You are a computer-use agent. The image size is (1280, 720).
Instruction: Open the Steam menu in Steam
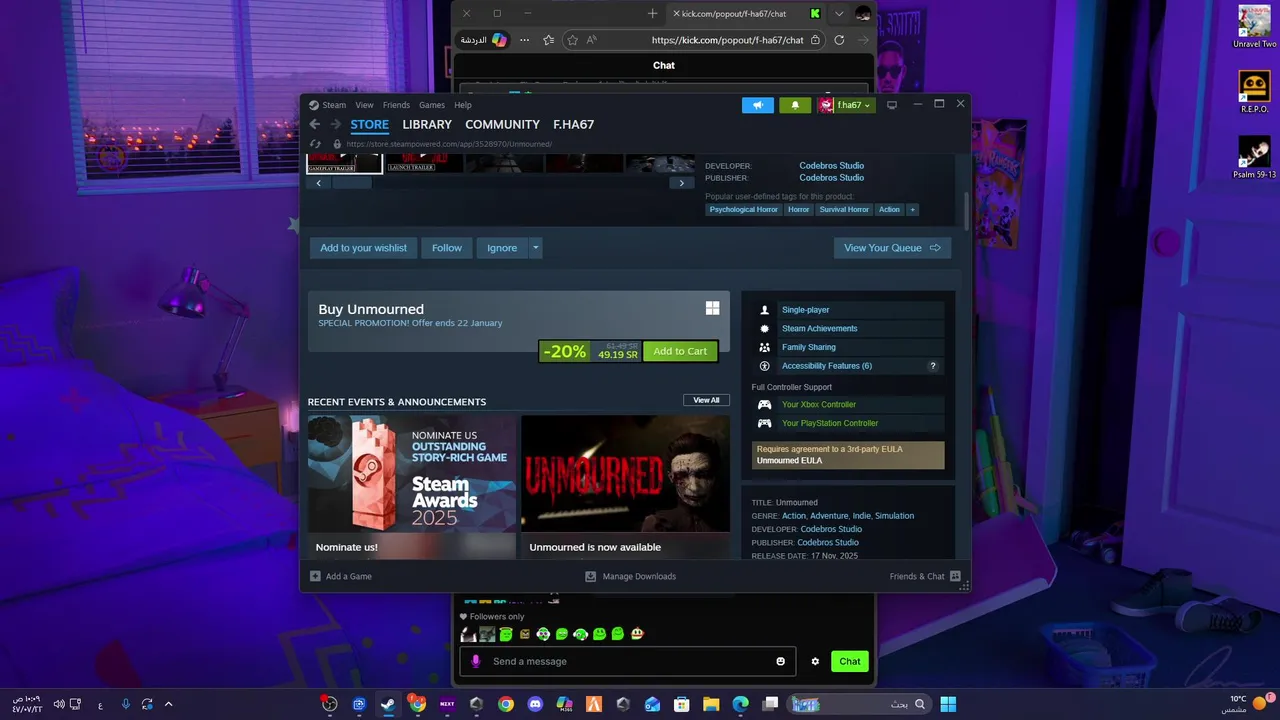(x=334, y=105)
